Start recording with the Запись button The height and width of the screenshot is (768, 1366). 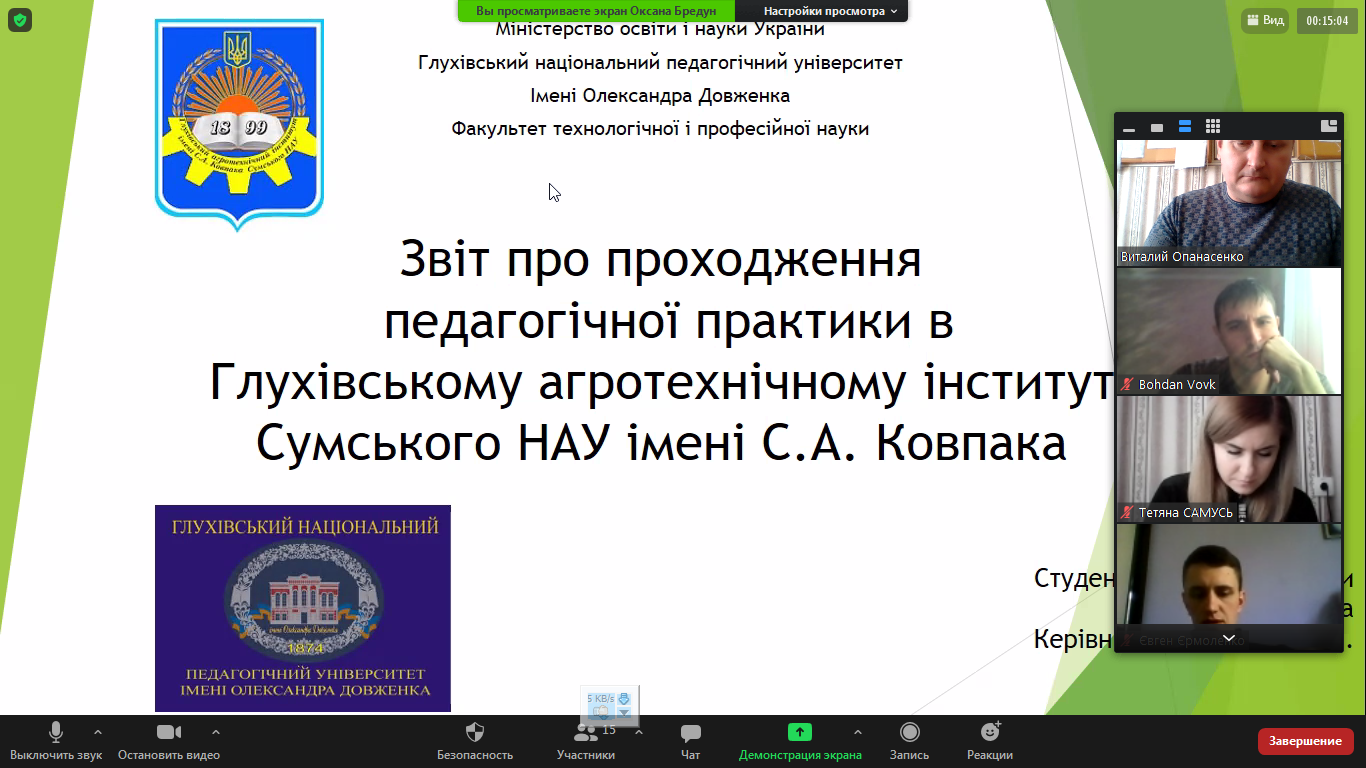point(909,742)
